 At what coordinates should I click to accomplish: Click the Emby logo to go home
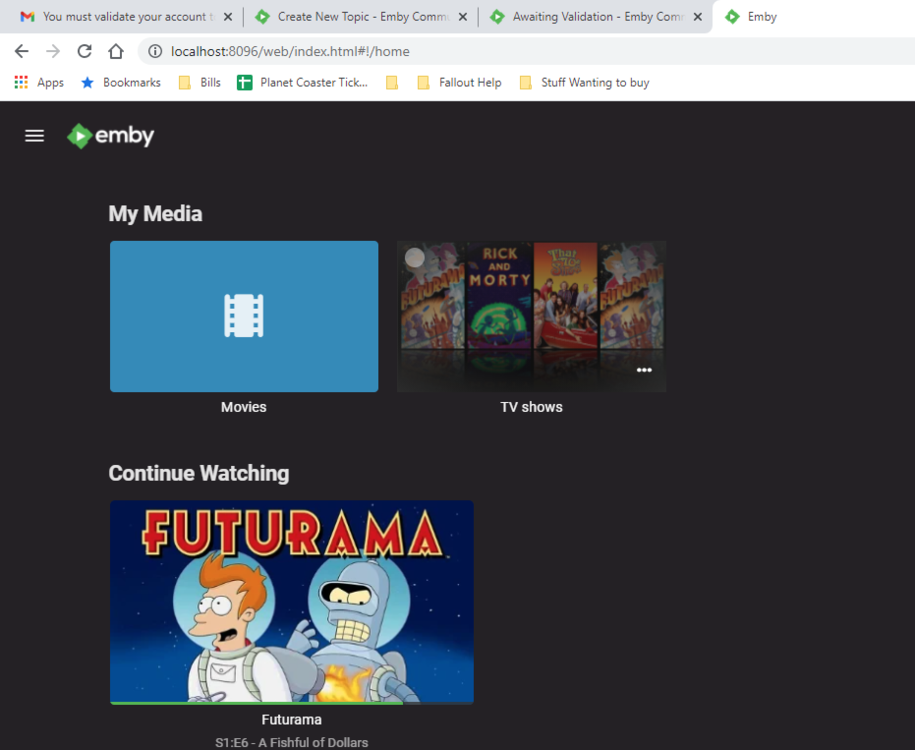tap(110, 135)
